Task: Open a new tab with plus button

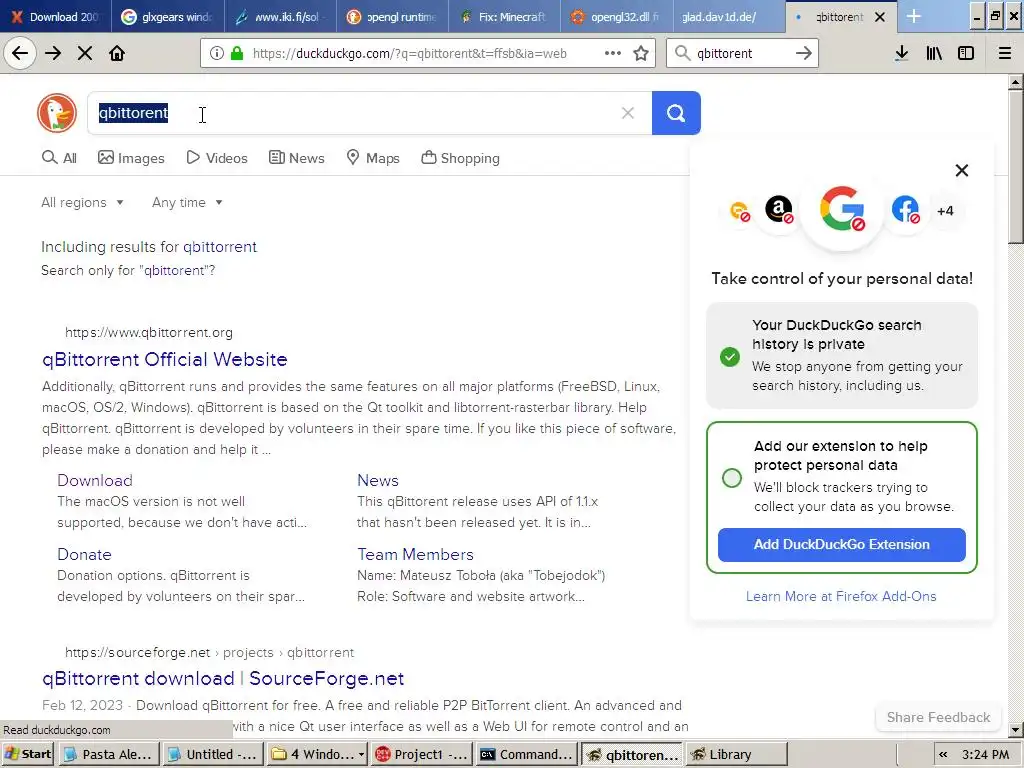Action: (x=914, y=16)
